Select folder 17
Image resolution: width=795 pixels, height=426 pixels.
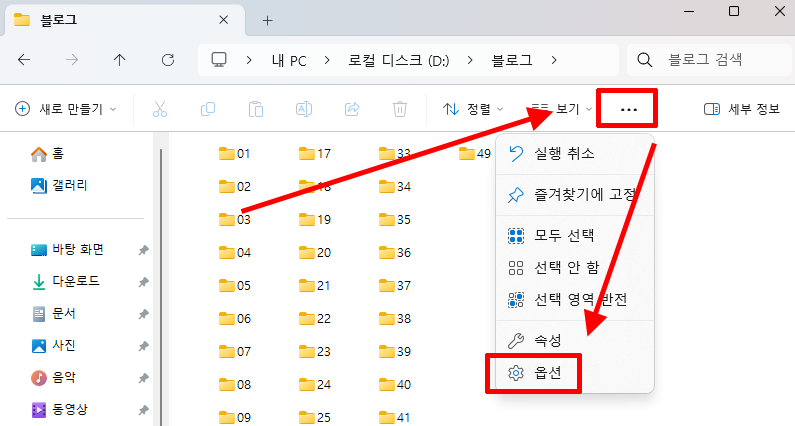pyautogui.click(x=315, y=153)
